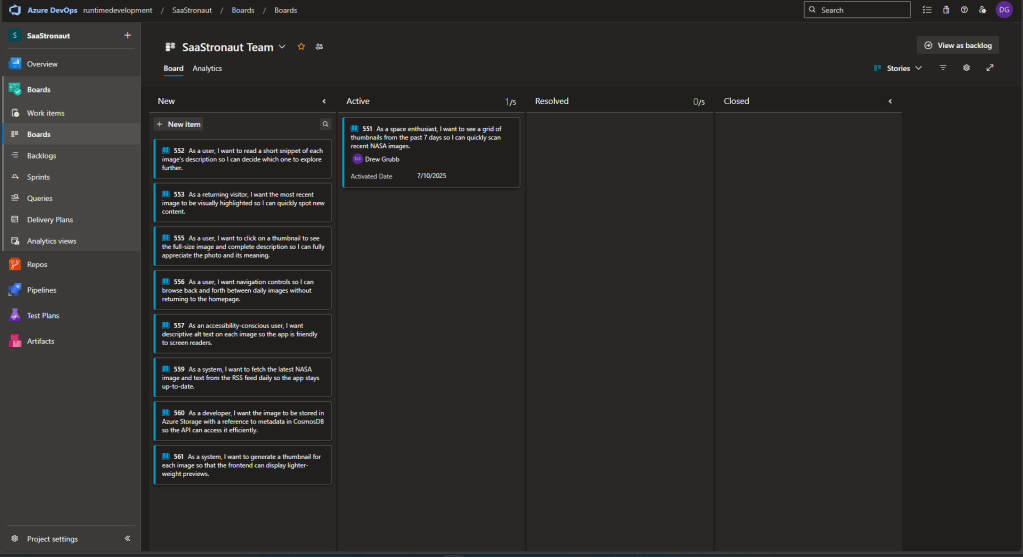
Task: Select Sprints in the Boards submenu
Action: 40,177
